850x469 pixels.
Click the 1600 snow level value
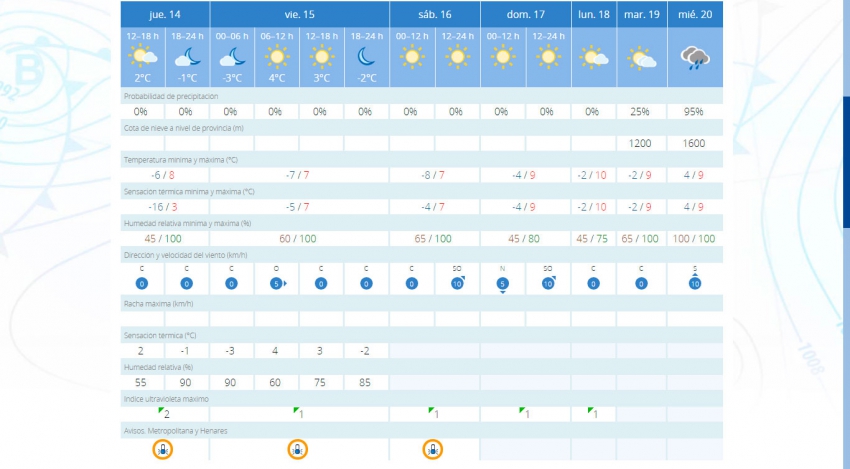pos(694,143)
